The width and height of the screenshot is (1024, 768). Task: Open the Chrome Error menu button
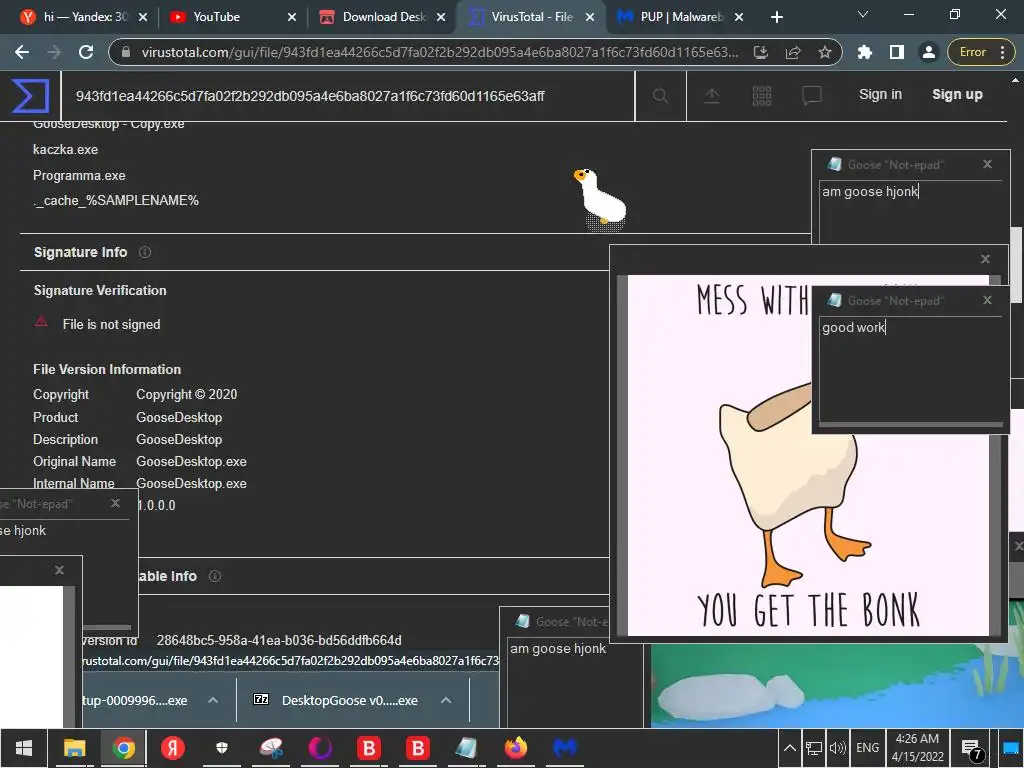click(979, 52)
